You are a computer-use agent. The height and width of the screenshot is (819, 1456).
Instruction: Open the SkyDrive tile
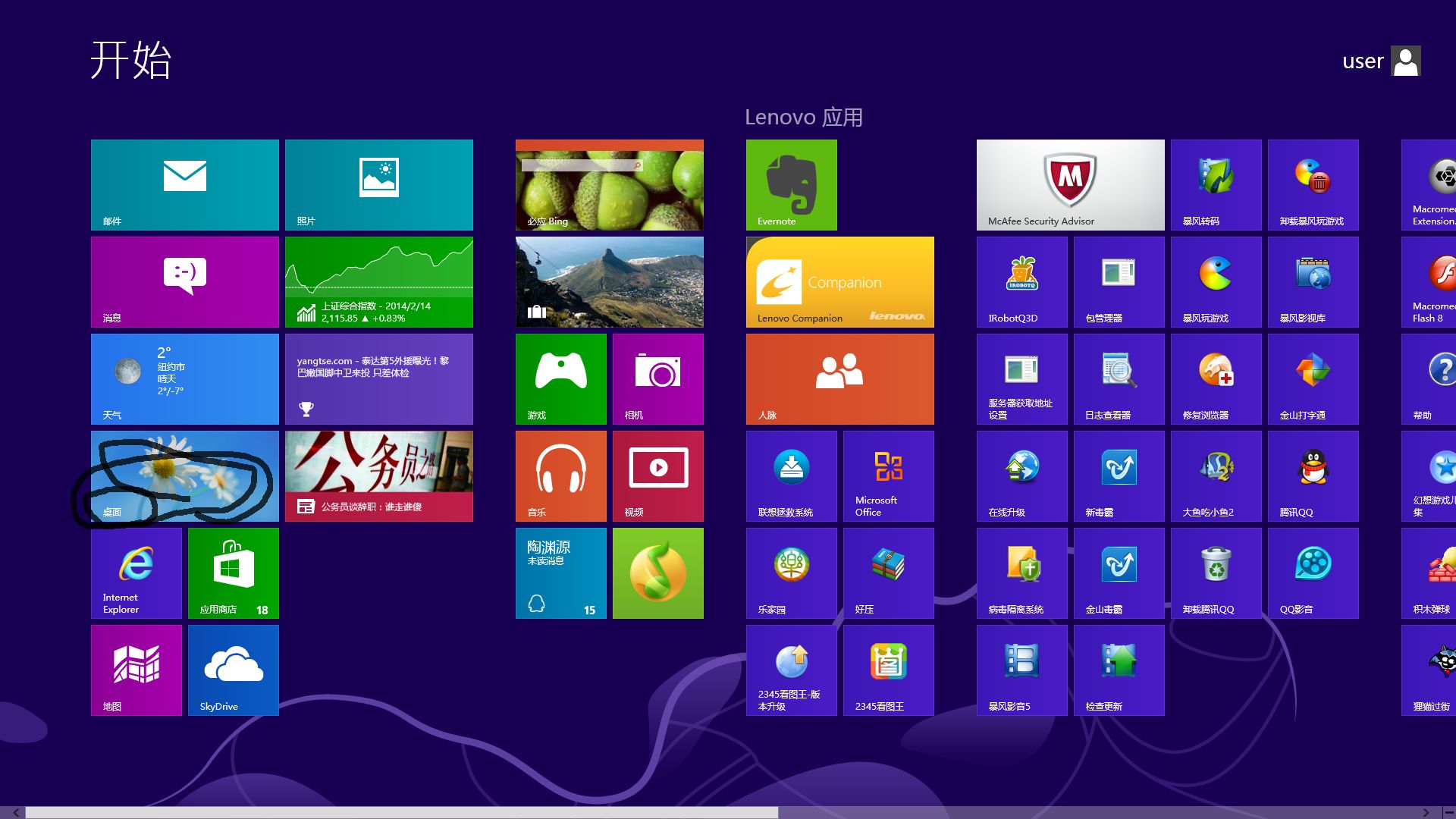(233, 670)
